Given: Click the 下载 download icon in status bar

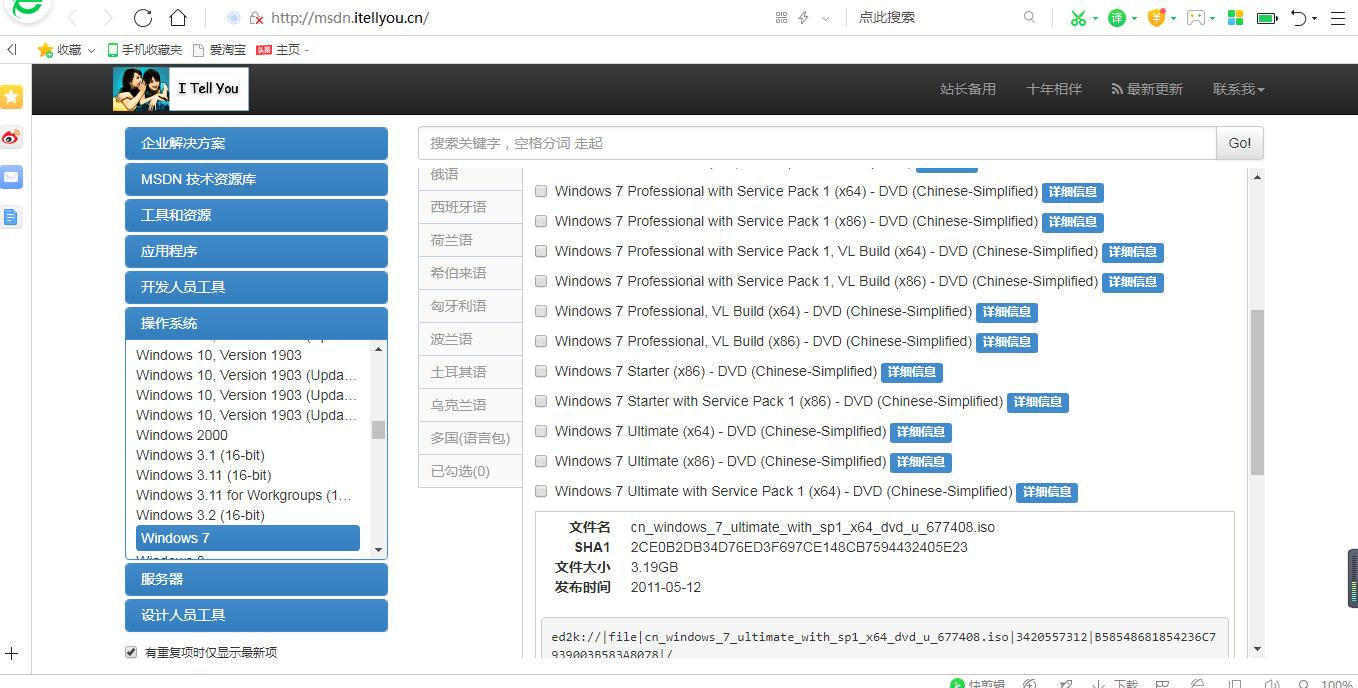Looking at the screenshot, I should [x=1113, y=684].
